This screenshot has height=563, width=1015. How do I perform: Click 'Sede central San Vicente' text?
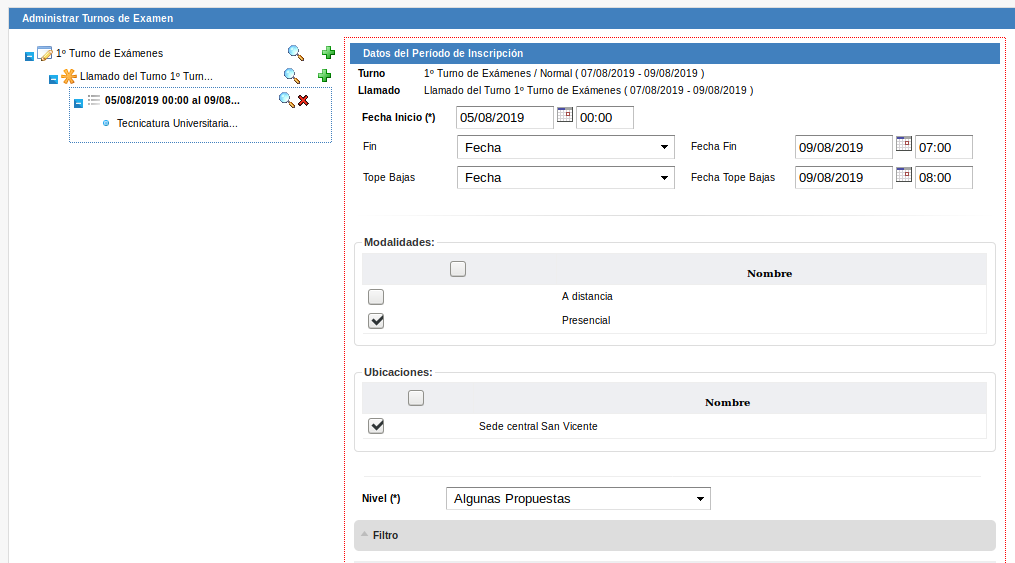point(538,426)
